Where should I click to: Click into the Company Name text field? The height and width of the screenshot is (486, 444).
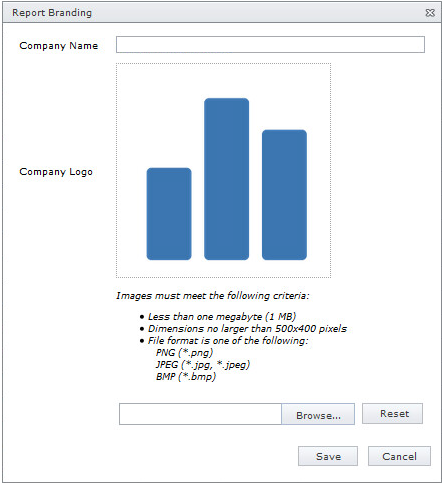coord(270,45)
